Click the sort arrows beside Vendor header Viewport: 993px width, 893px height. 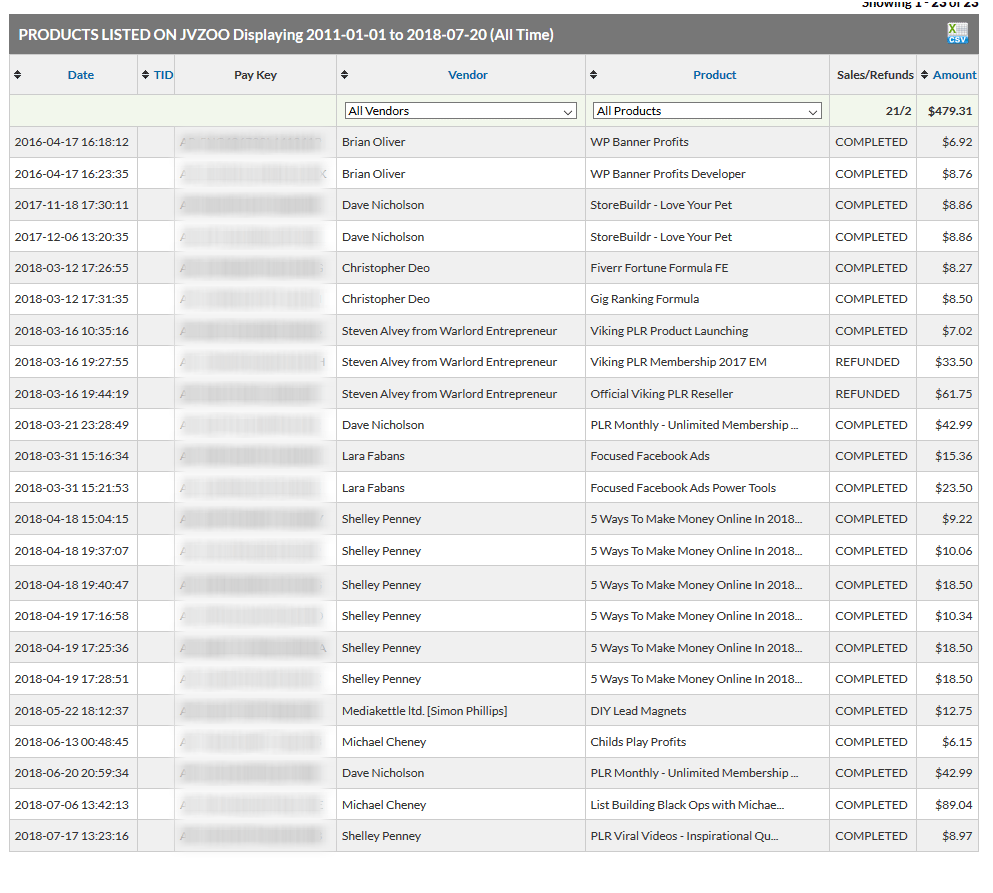click(x=345, y=75)
